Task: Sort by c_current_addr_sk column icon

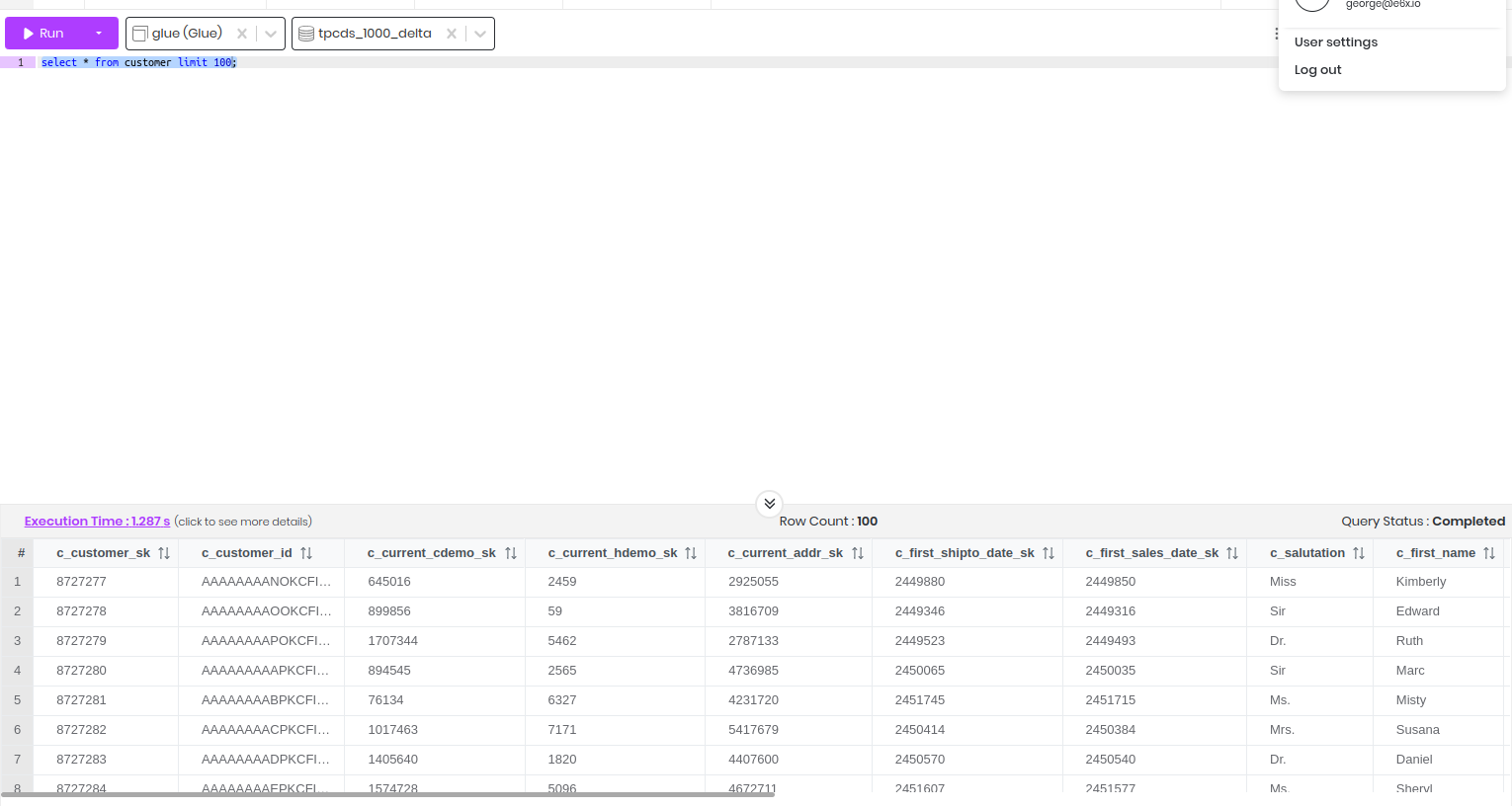Action: [x=858, y=553]
